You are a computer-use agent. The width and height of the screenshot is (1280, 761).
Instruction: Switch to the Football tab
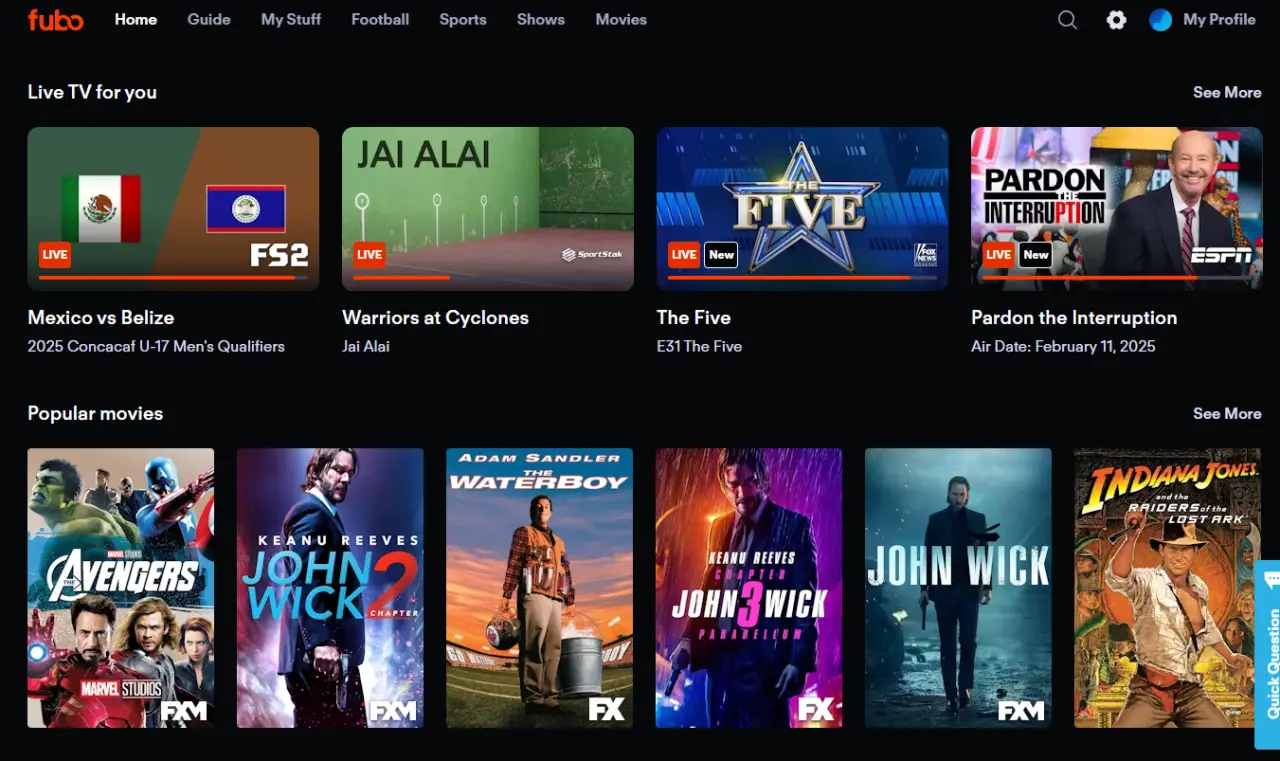(380, 19)
